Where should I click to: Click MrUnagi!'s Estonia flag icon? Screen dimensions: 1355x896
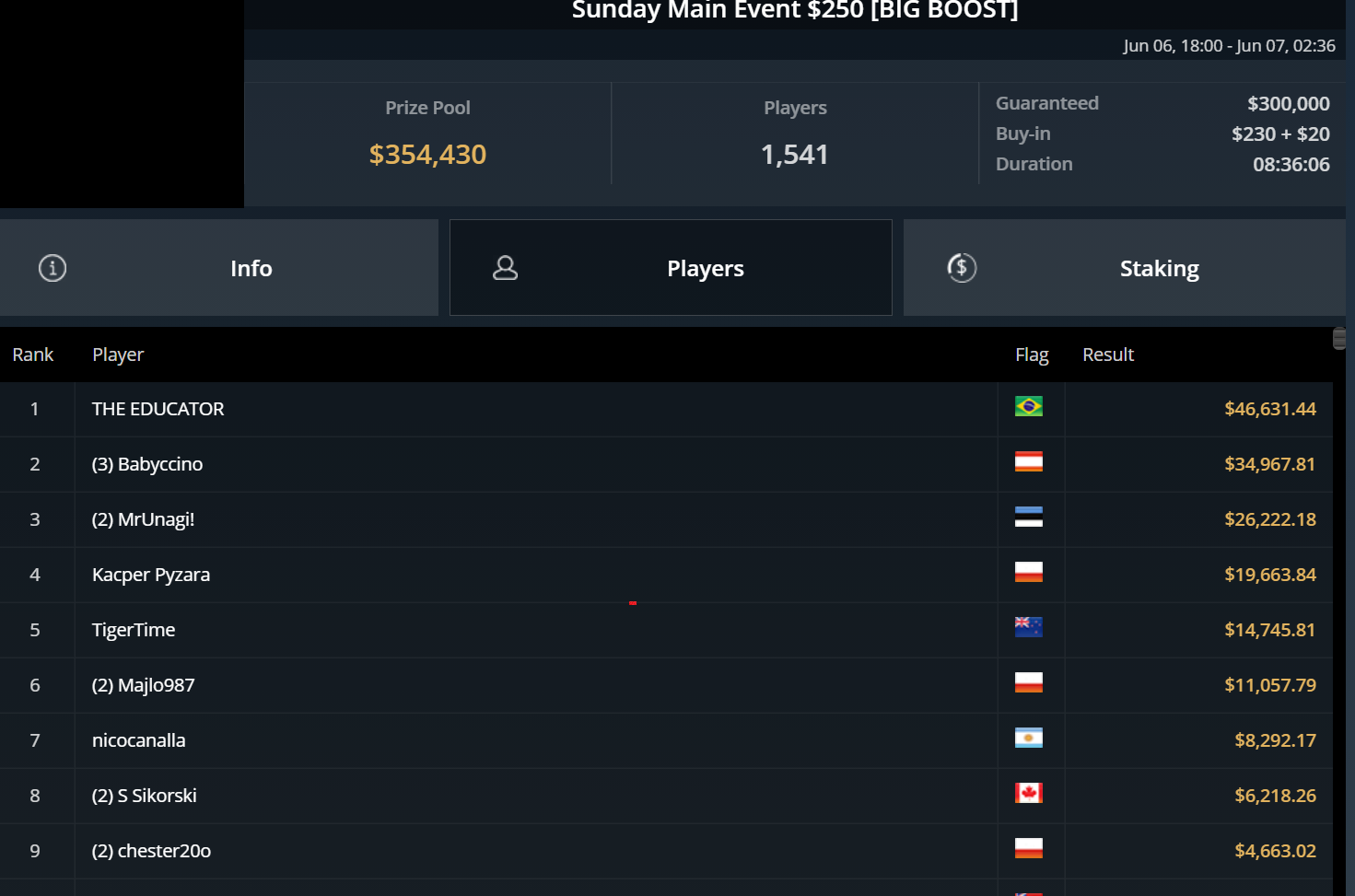click(1028, 517)
